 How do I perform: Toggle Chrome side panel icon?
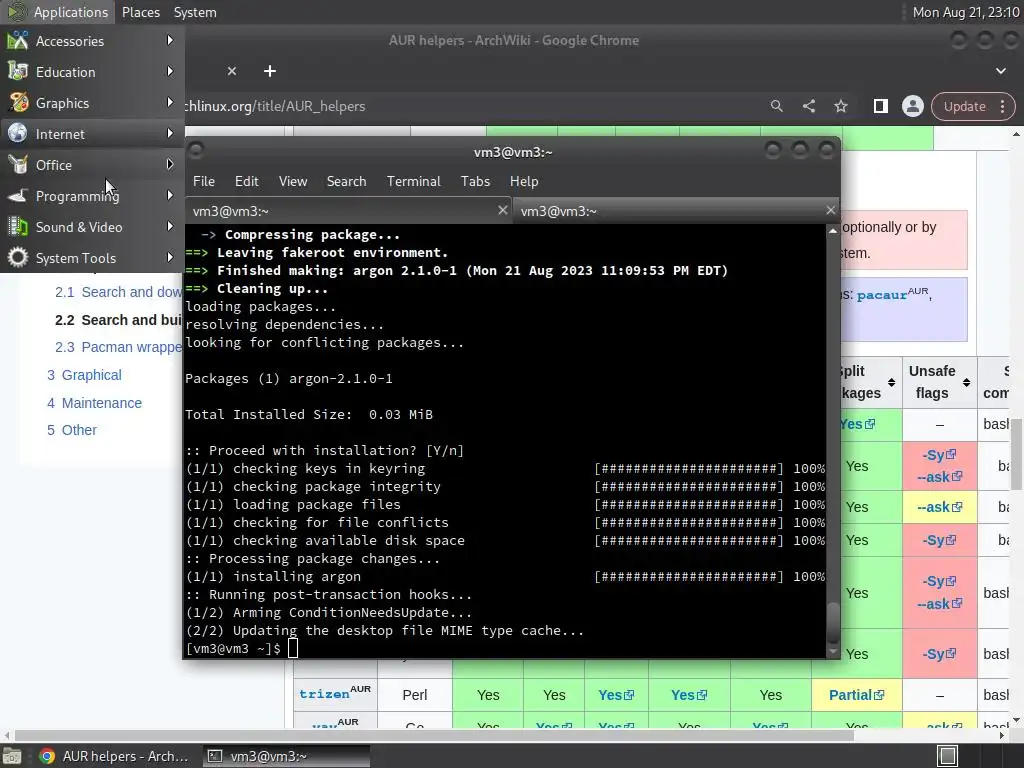(x=880, y=106)
